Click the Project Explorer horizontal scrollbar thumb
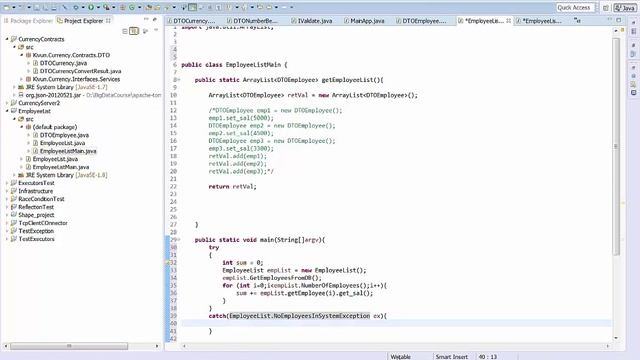This screenshot has width=640, height=360. (x=69, y=346)
